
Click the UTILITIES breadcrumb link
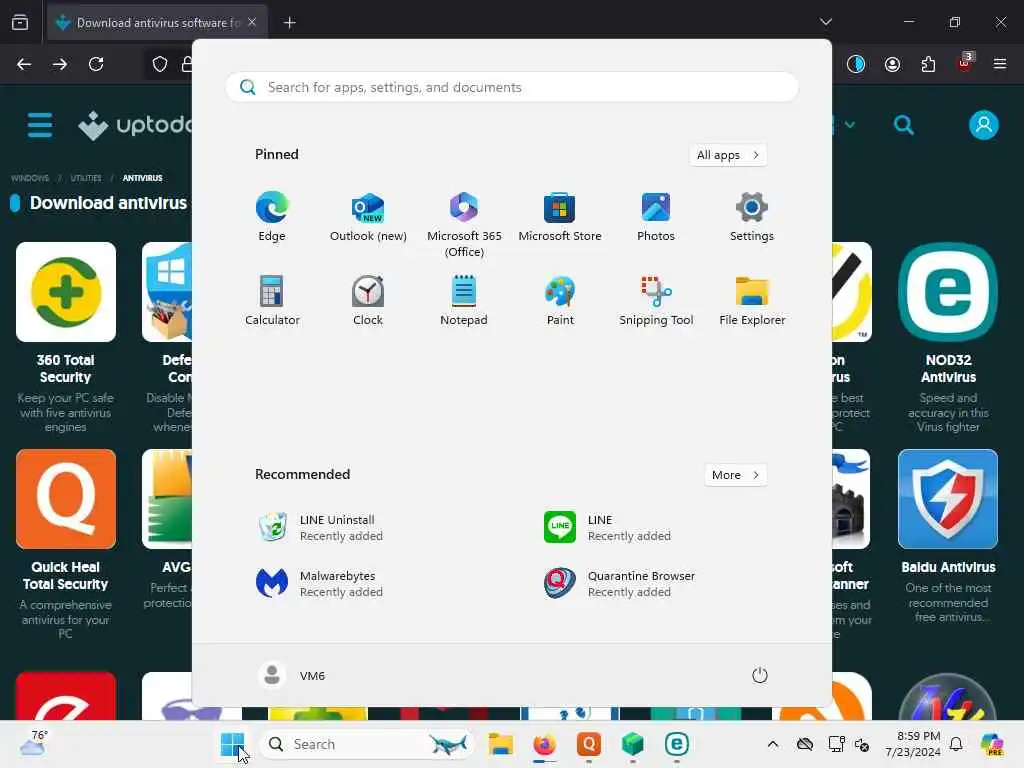86,178
